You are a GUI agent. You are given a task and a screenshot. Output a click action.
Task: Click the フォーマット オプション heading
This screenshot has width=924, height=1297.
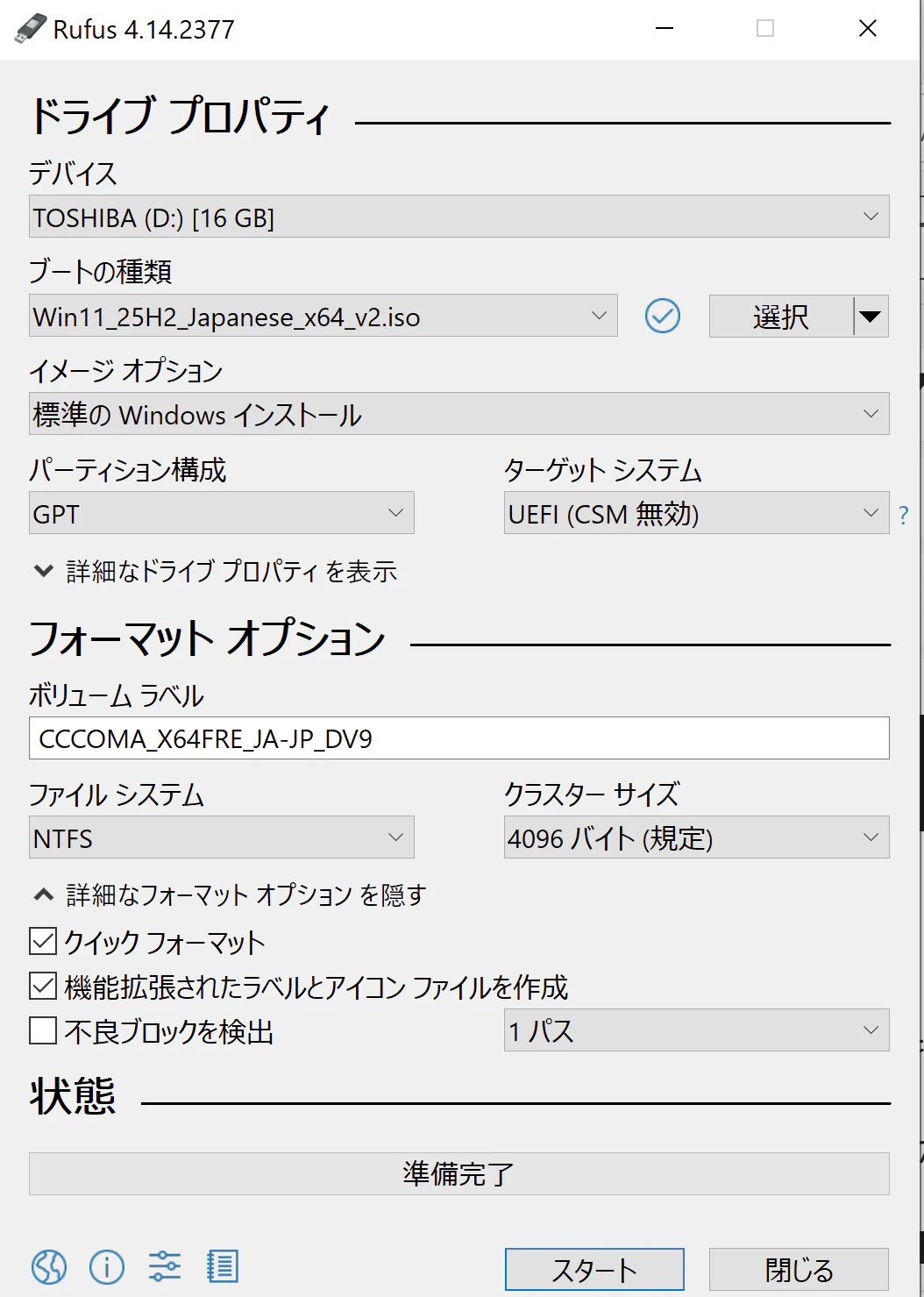coord(208,638)
